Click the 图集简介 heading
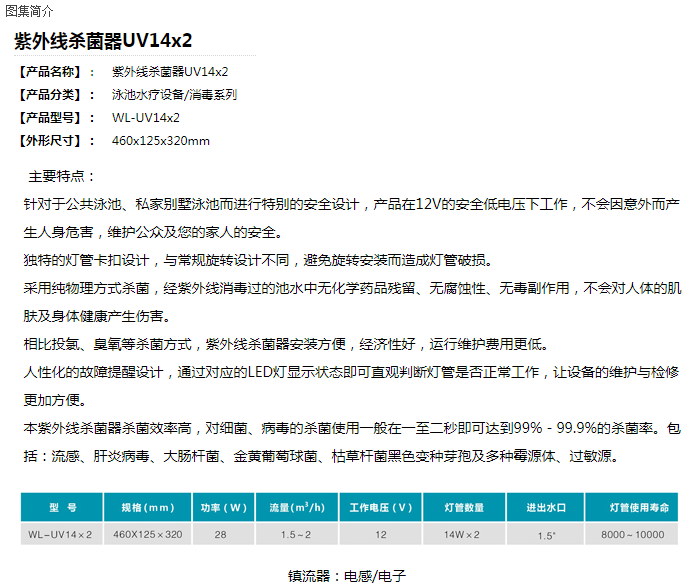This screenshot has width=685, height=586. tap(31, 11)
